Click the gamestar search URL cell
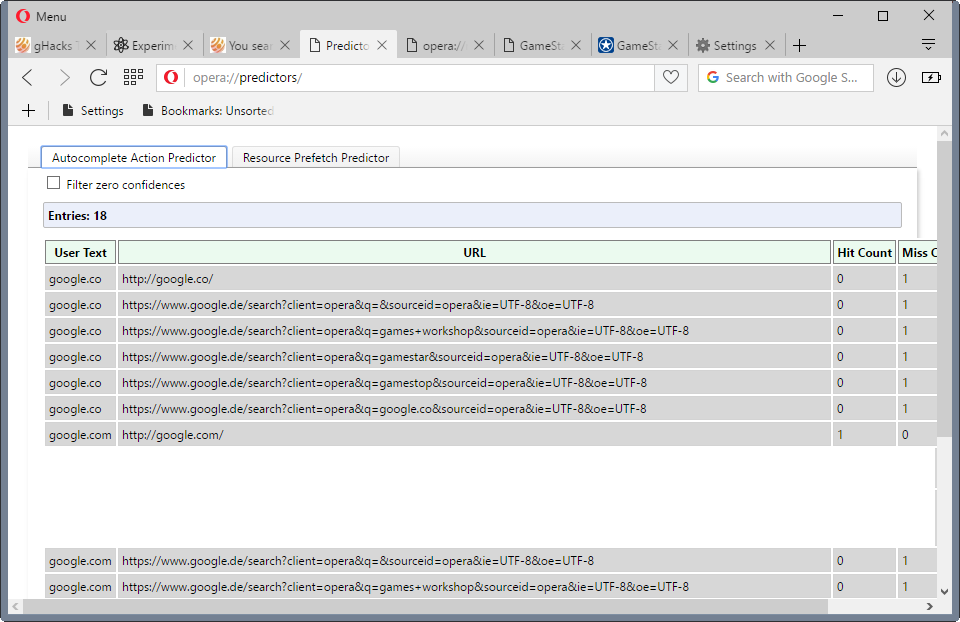This screenshot has width=960, height=622. click(474, 356)
